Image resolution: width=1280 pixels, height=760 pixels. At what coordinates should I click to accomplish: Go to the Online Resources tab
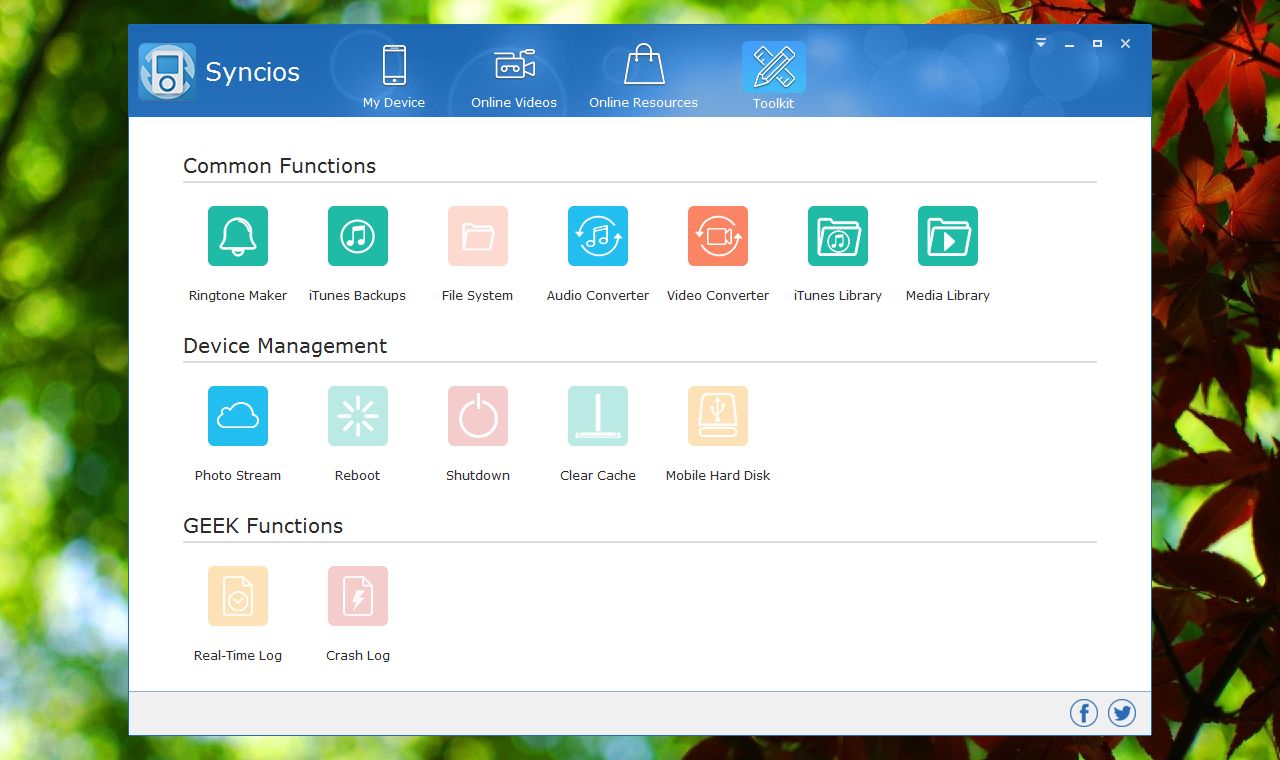tap(644, 76)
